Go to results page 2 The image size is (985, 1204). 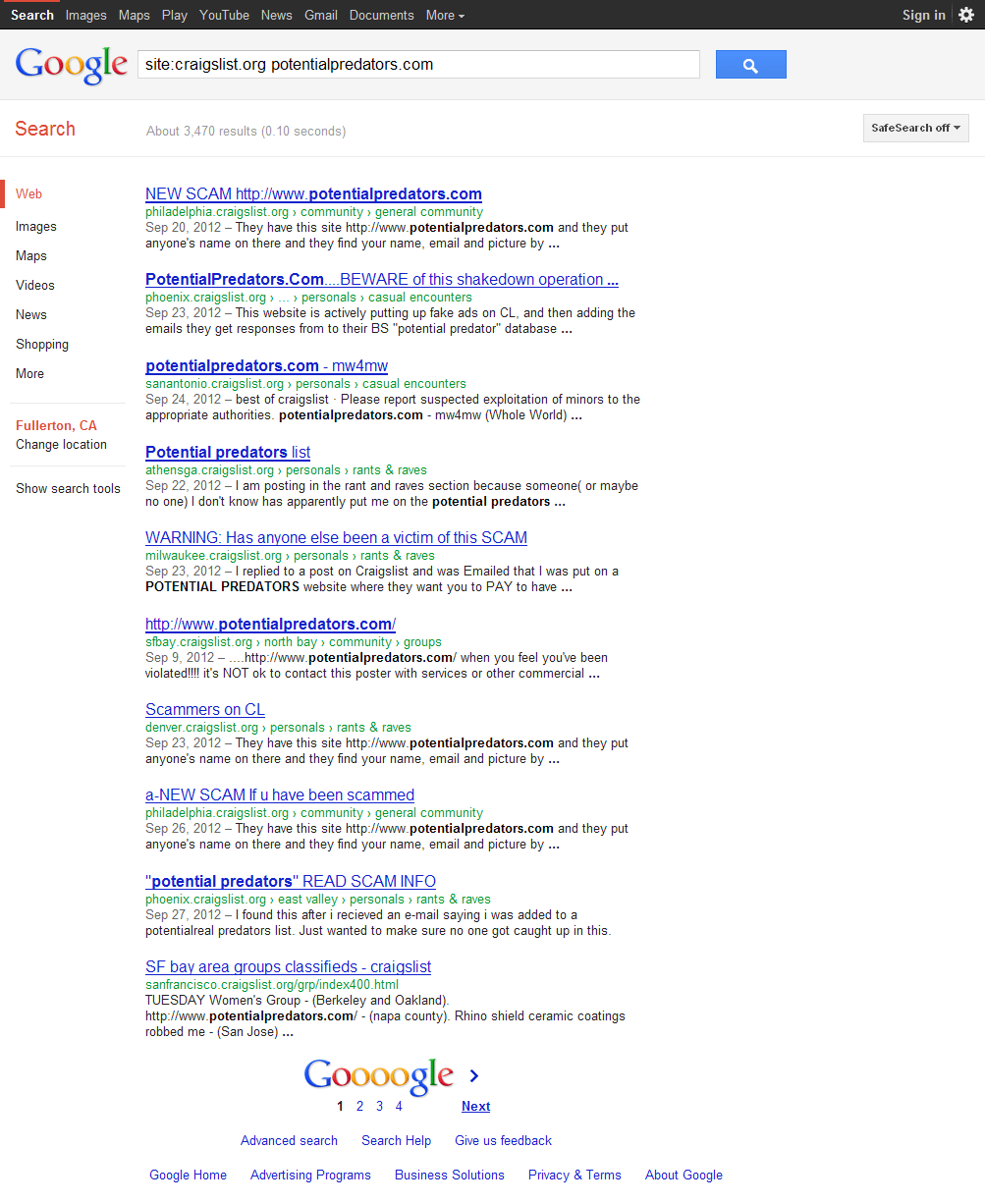point(359,1106)
